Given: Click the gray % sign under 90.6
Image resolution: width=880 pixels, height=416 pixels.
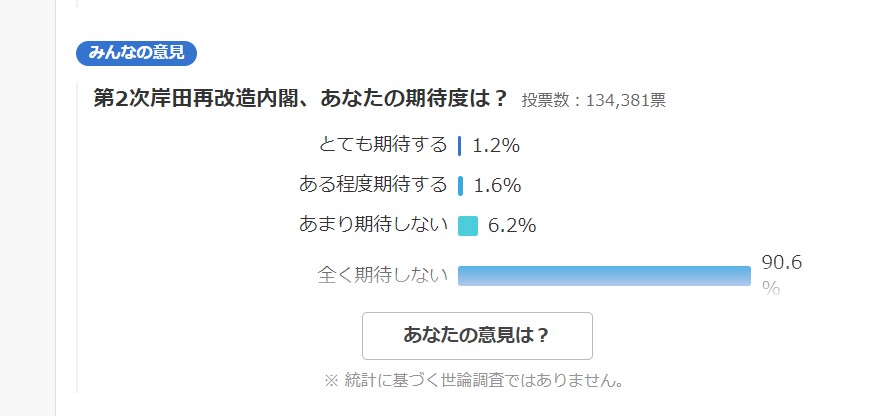Looking at the screenshot, I should pyautogui.click(x=771, y=288).
